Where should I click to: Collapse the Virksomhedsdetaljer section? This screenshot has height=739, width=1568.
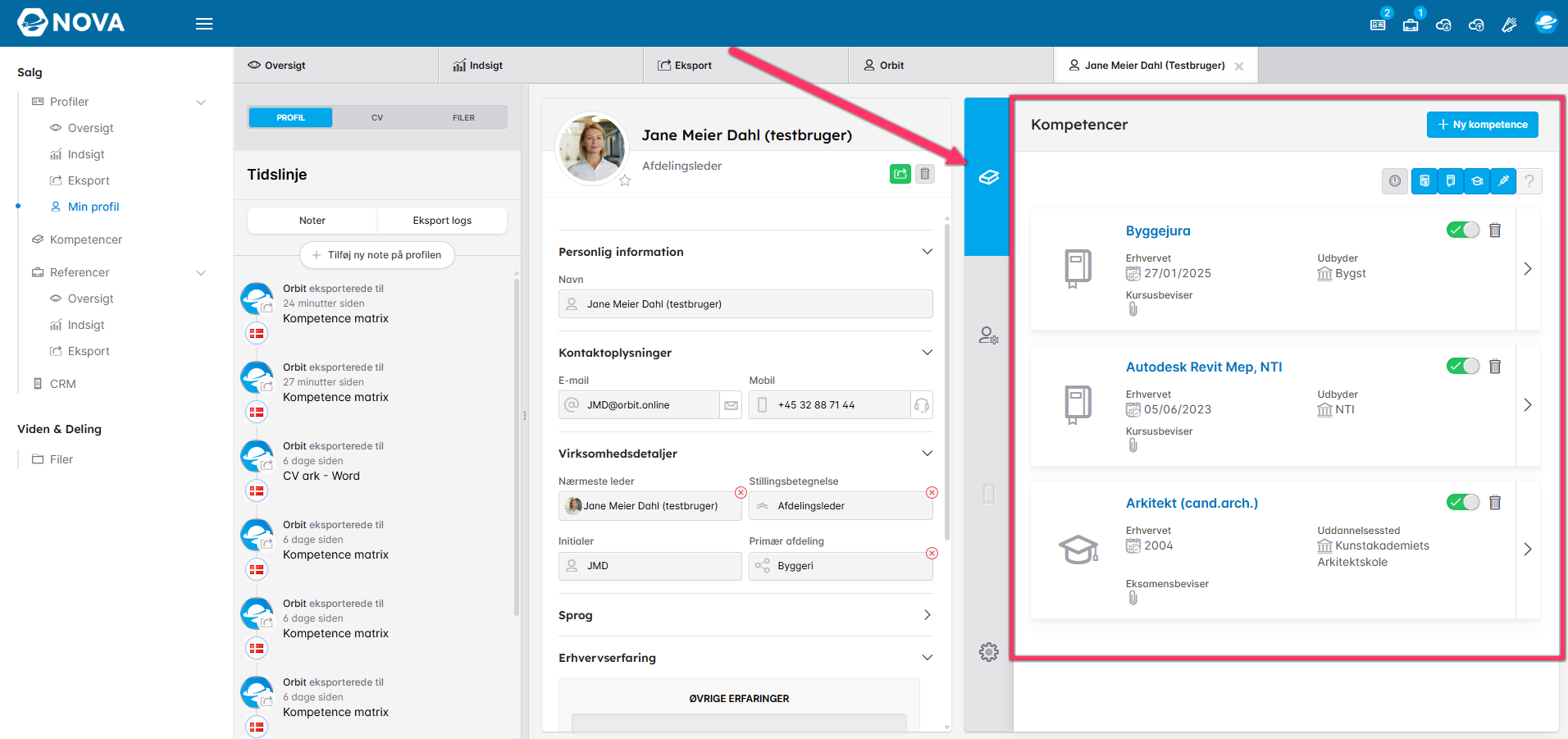pos(928,454)
